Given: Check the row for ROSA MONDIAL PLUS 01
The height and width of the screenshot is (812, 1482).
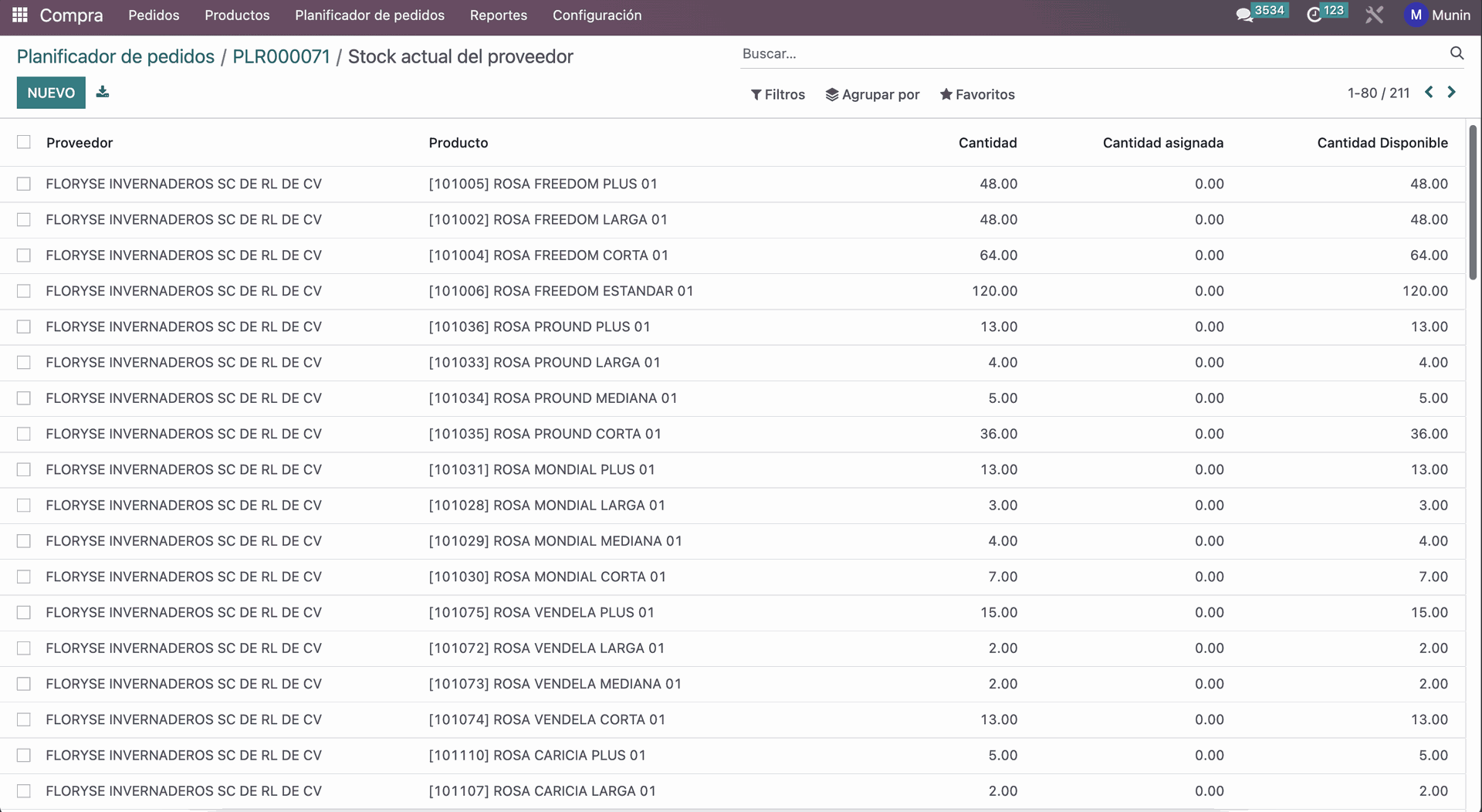Looking at the screenshot, I should pyautogui.click(x=24, y=469).
